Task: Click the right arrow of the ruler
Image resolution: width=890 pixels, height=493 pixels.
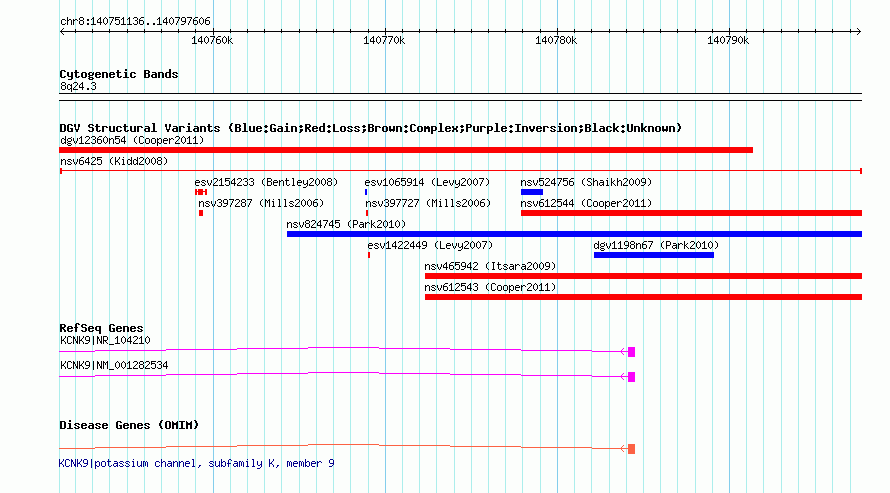Action: click(x=858, y=32)
